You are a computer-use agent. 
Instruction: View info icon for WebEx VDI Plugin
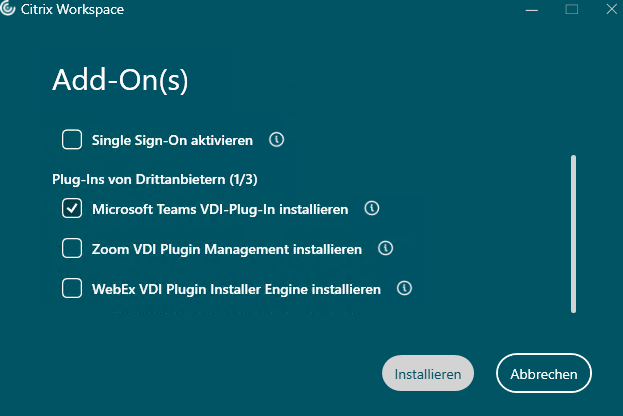coord(405,288)
